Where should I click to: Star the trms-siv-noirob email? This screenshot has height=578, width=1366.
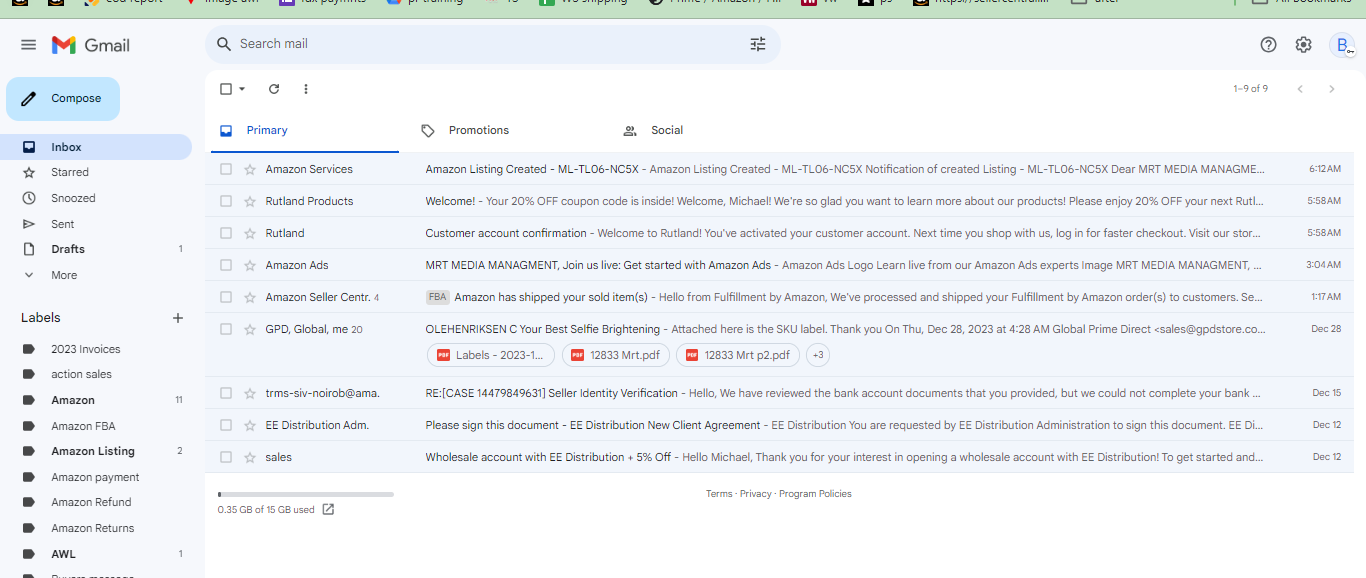pos(250,393)
